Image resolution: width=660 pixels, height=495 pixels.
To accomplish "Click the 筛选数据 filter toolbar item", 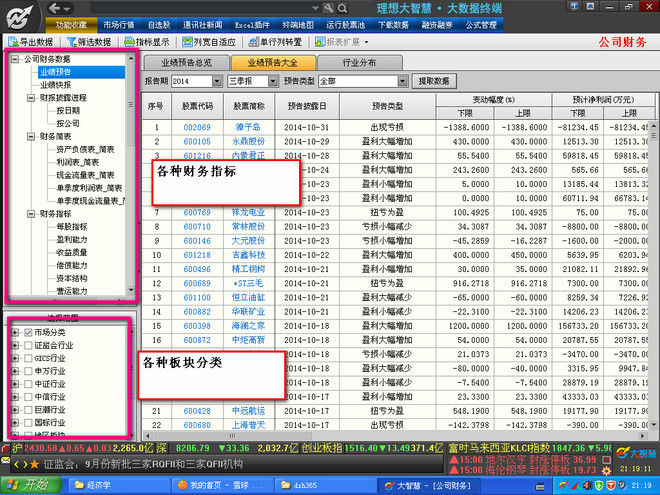I will (x=89, y=42).
